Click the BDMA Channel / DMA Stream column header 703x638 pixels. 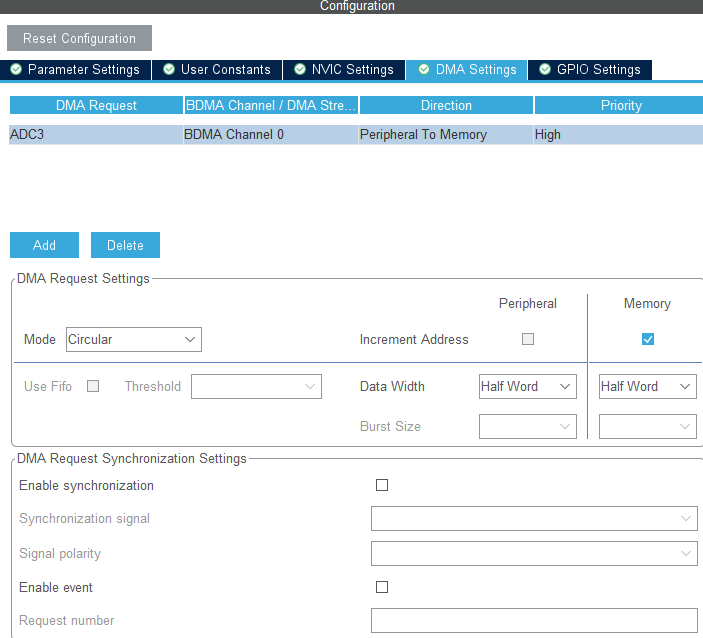pyautogui.click(x=271, y=105)
